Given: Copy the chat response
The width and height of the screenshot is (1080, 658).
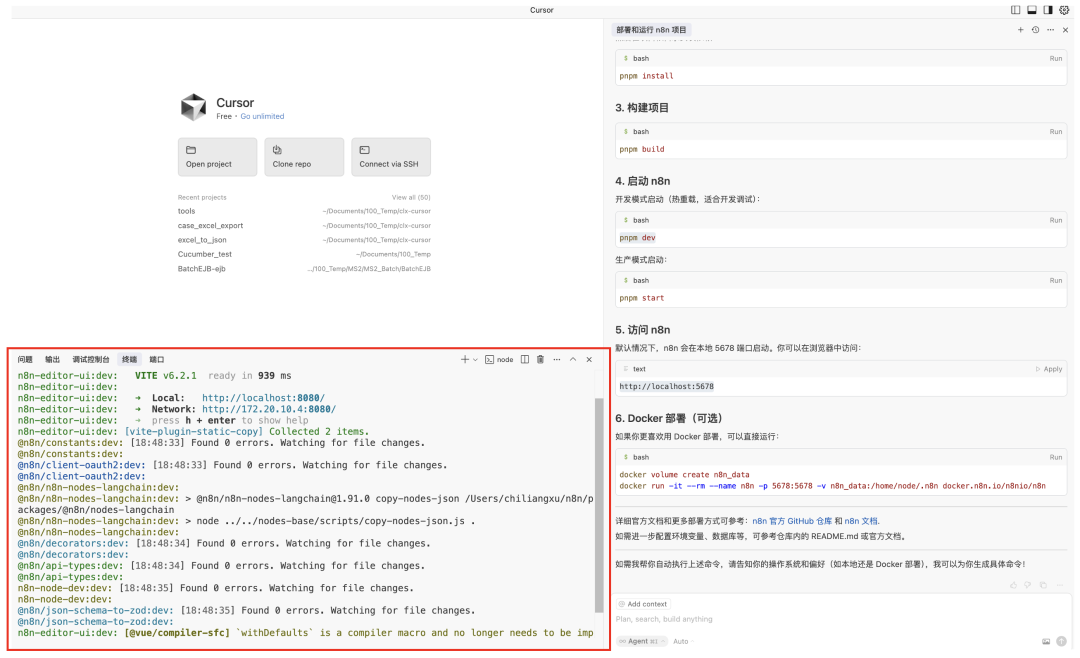Looking at the screenshot, I should [x=1043, y=585].
